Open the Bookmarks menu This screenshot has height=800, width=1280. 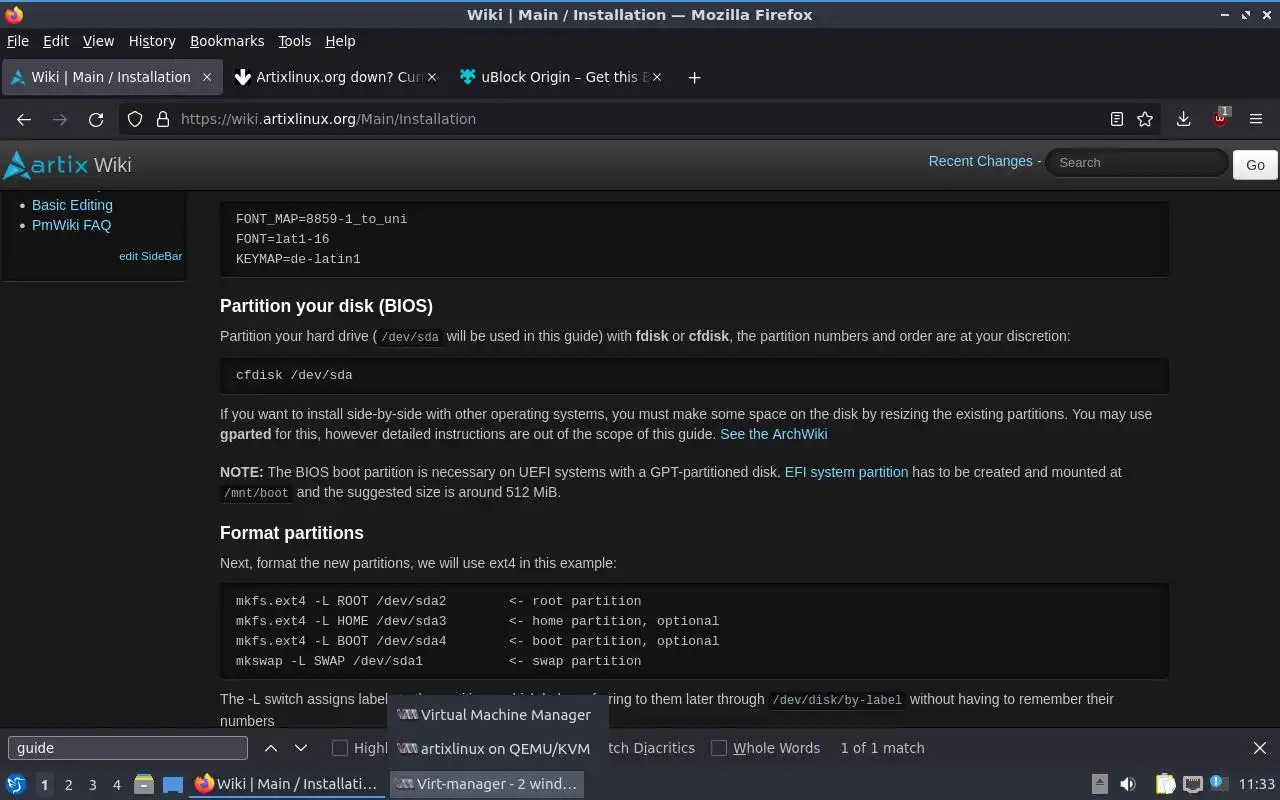pos(227,41)
